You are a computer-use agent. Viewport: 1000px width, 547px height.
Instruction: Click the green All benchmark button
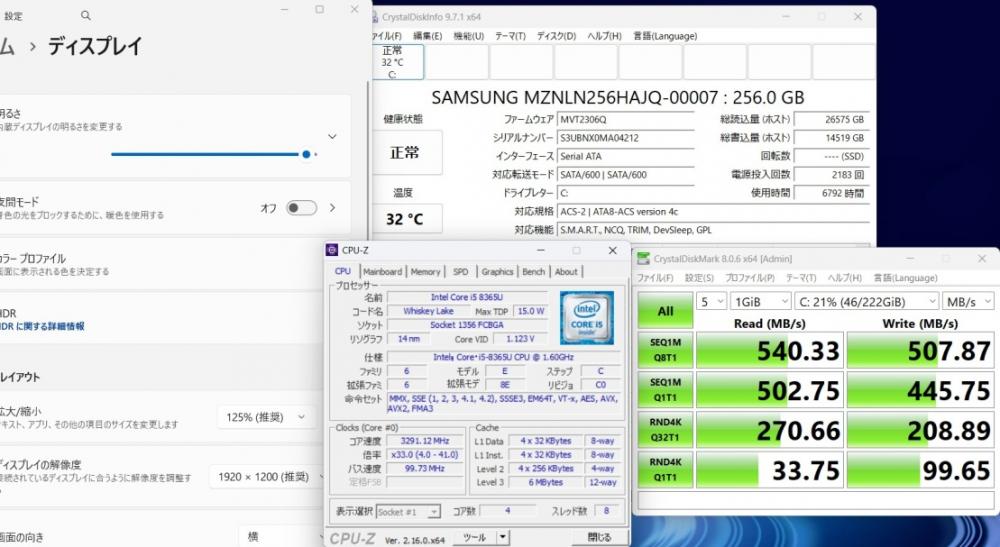coord(665,310)
